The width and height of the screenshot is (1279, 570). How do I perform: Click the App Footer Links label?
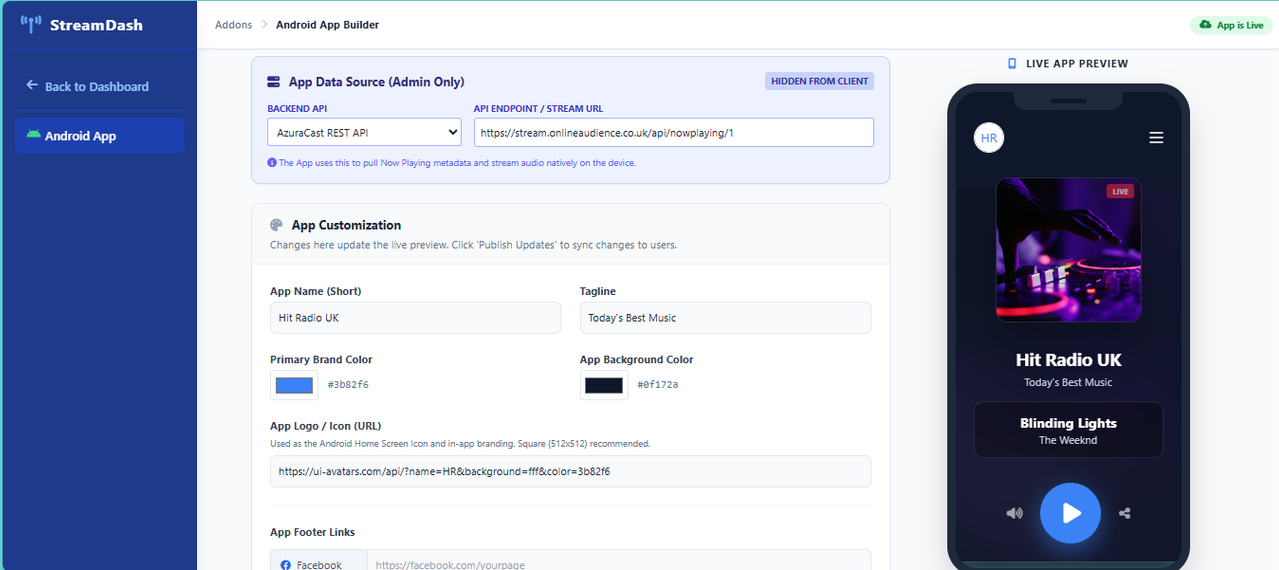pos(312,532)
